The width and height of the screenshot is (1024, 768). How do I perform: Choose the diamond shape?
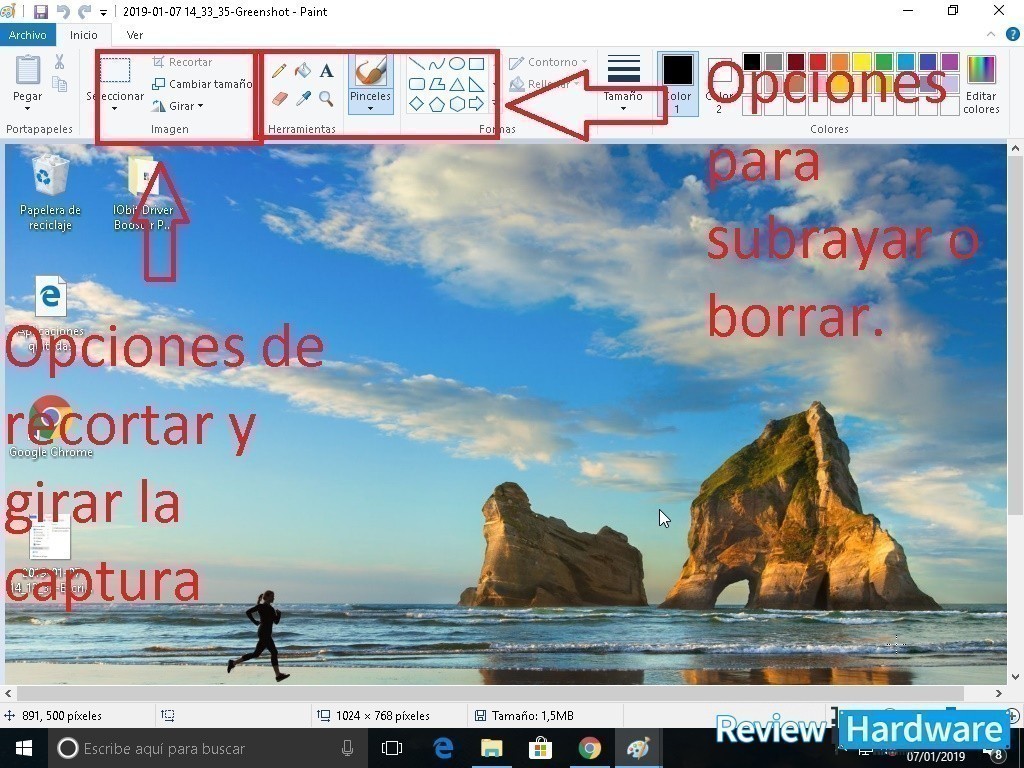tap(417, 104)
